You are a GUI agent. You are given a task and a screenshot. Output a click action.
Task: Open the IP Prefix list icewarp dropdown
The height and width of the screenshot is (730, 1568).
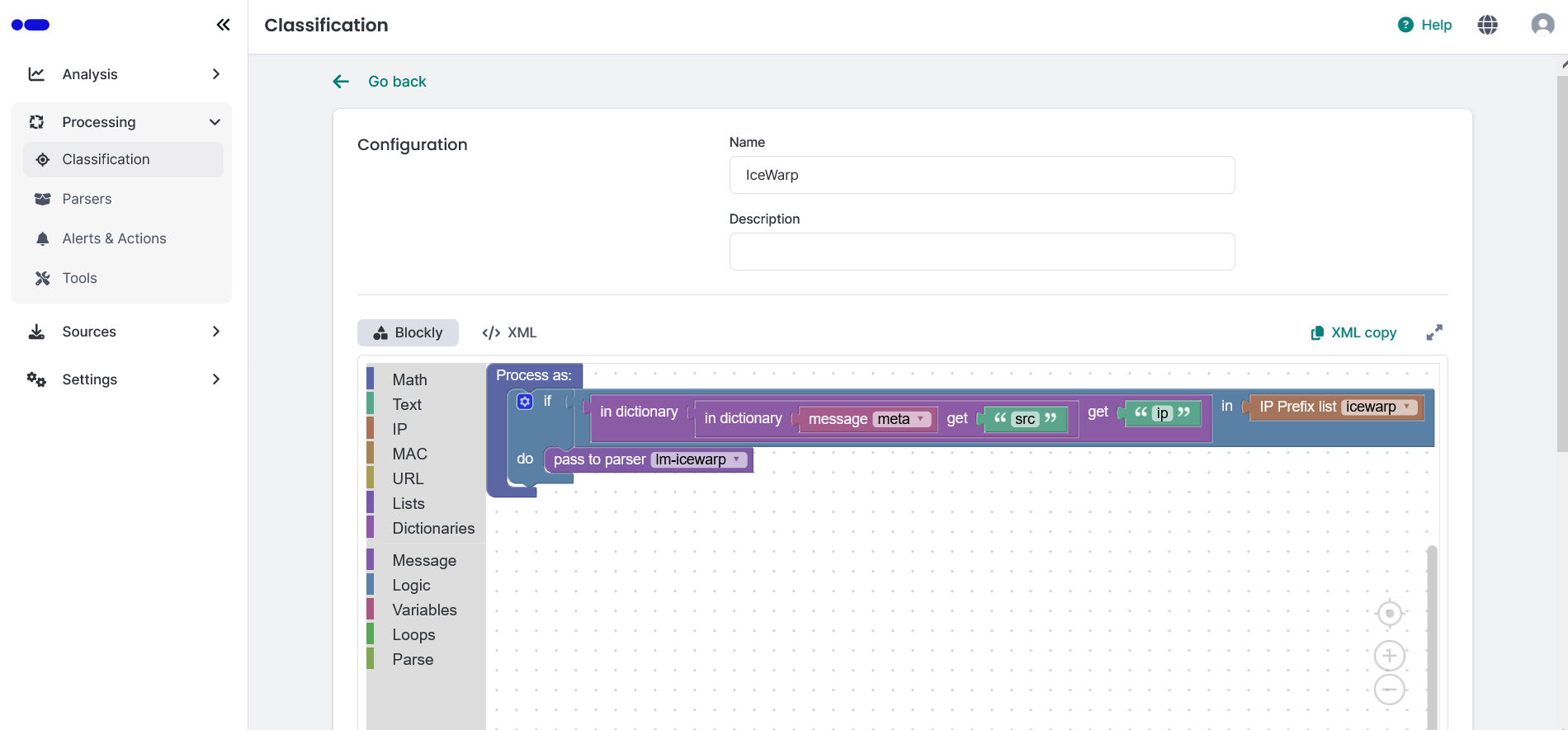(x=1378, y=407)
